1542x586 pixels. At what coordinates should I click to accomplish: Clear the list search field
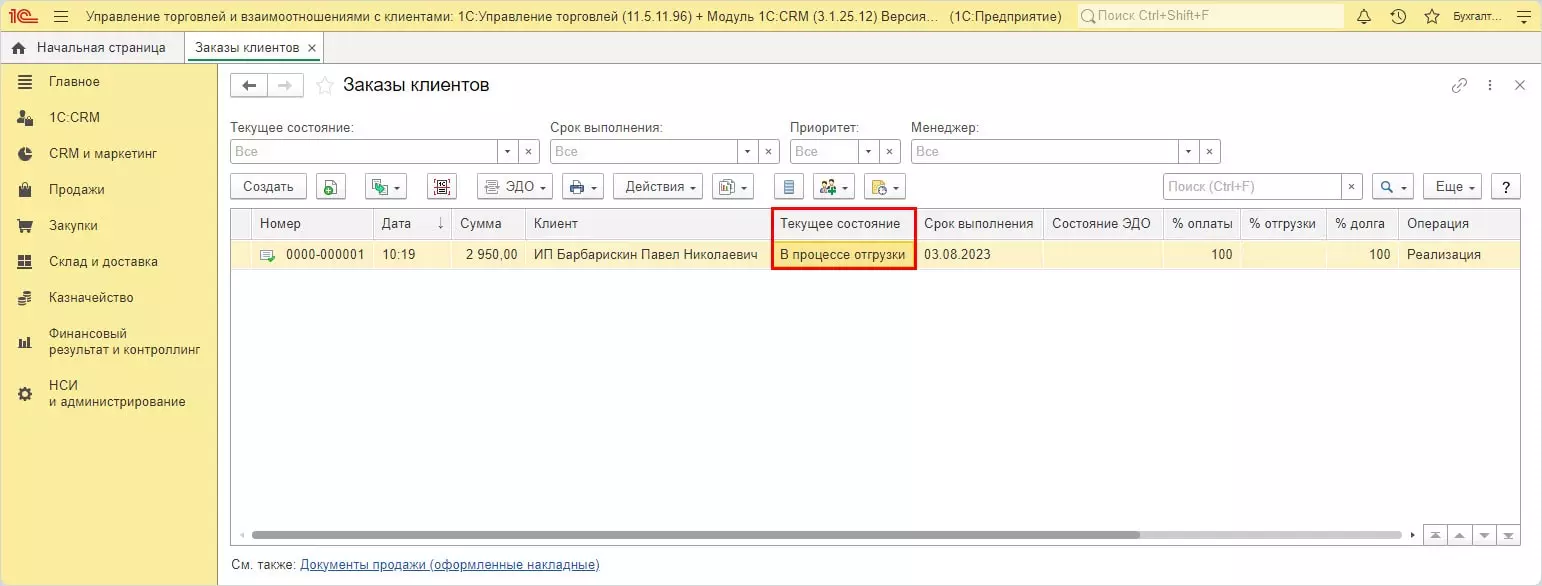click(1352, 187)
